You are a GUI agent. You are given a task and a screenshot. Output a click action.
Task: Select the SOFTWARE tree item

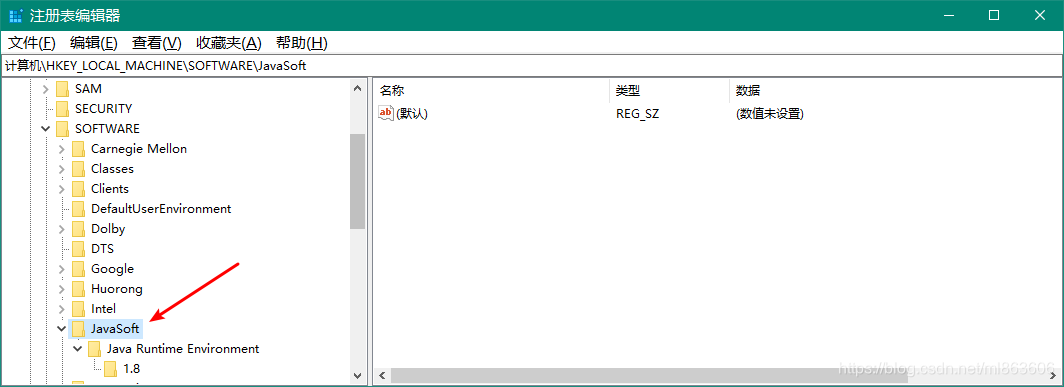[107, 129]
